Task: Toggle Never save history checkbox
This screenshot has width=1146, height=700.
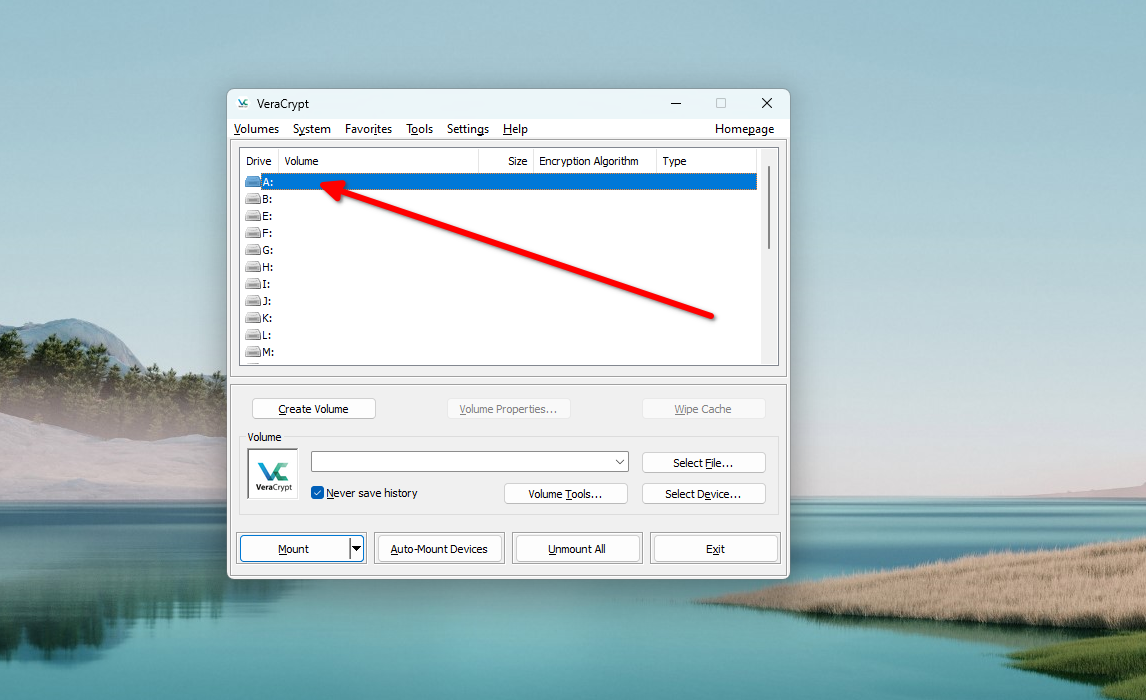Action: tap(317, 492)
